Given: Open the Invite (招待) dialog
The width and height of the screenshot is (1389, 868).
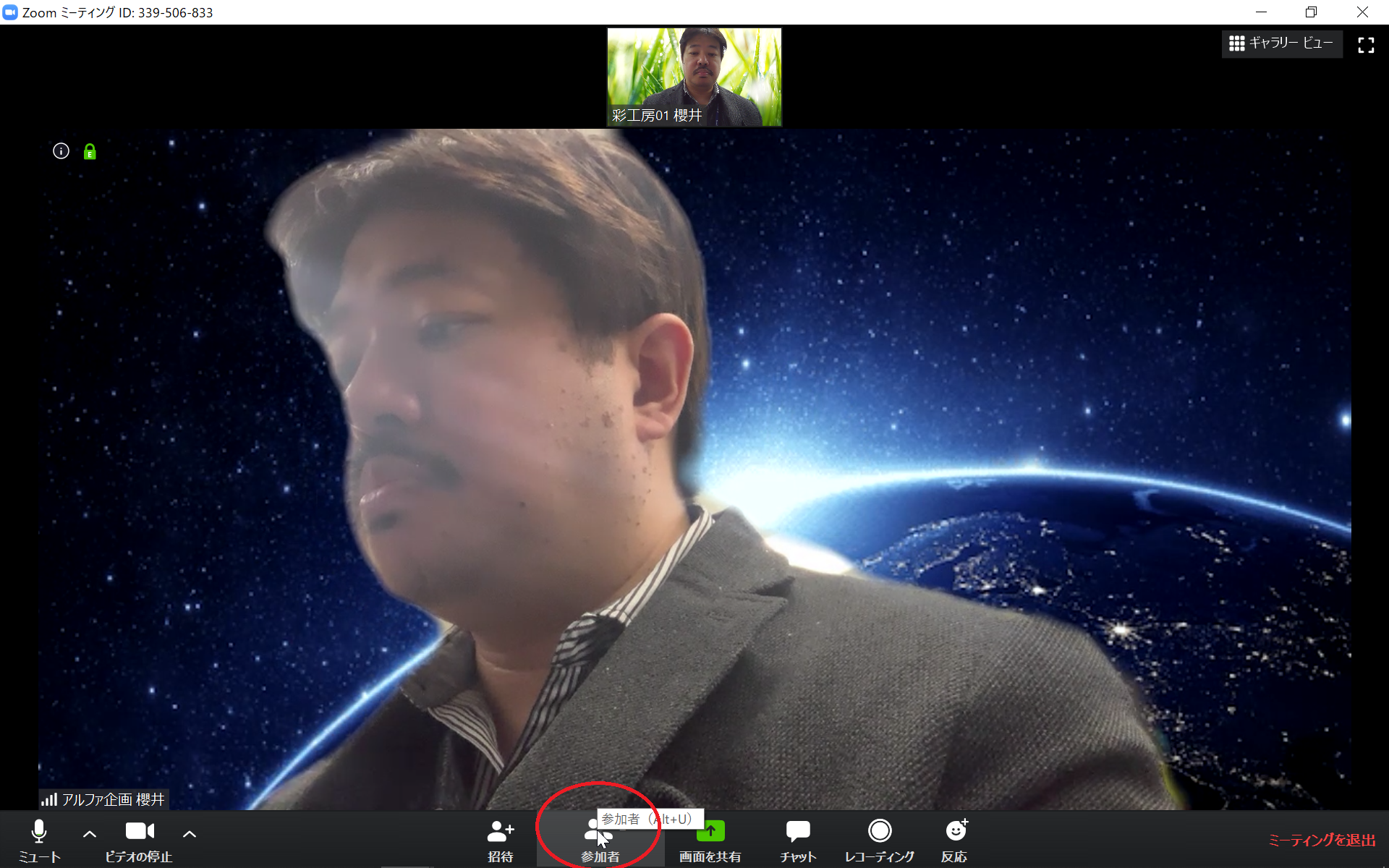Looking at the screenshot, I should [x=500, y=840].
